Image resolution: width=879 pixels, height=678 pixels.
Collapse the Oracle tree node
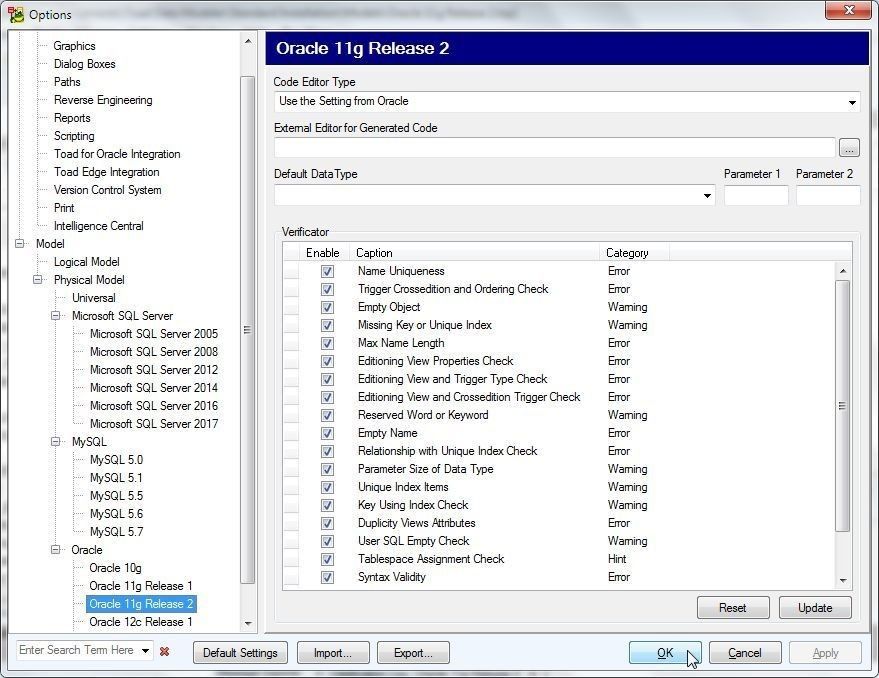(55, 550)
